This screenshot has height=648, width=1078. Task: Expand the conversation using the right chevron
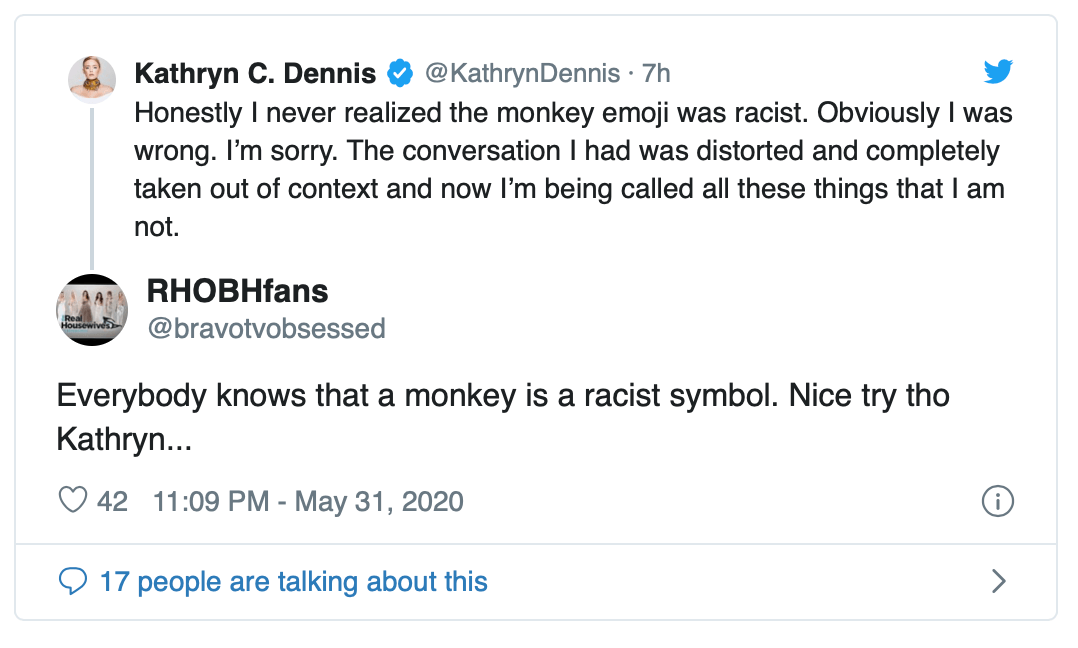[998, 581]
